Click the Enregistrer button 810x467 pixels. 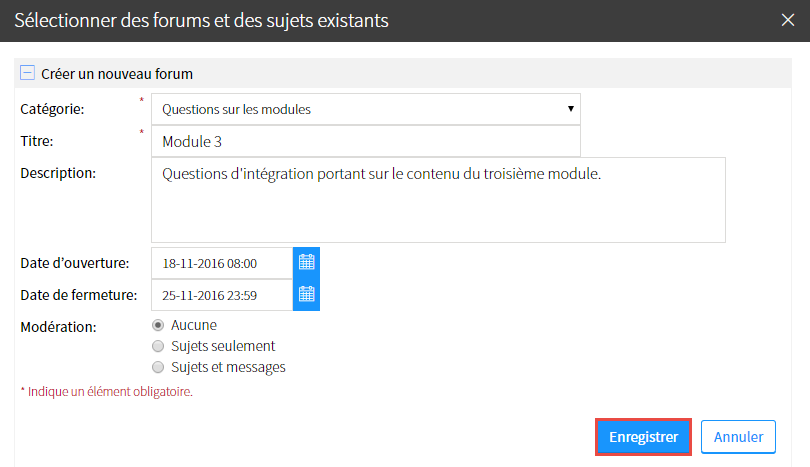(x=643, y=437)
